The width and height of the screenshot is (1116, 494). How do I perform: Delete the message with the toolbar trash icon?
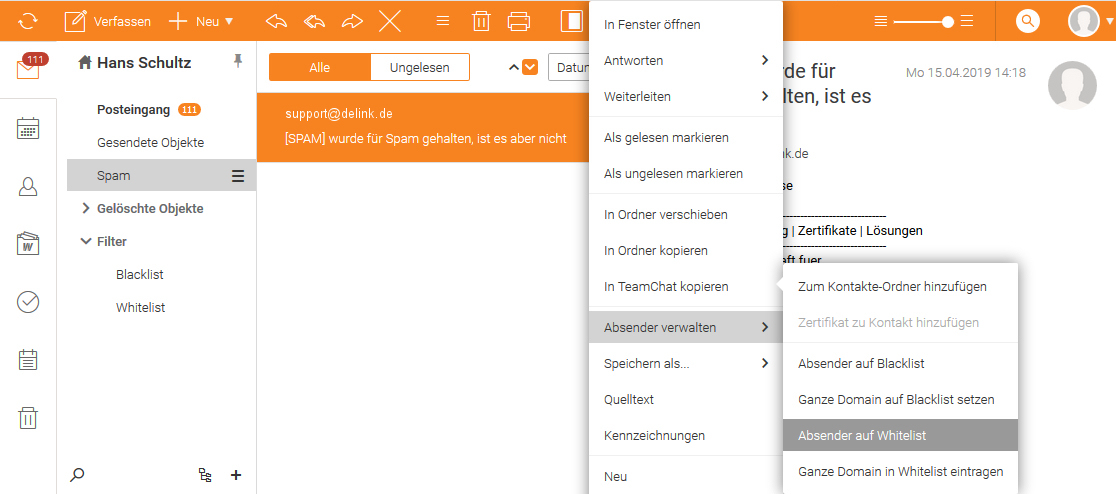click(481, 20)
